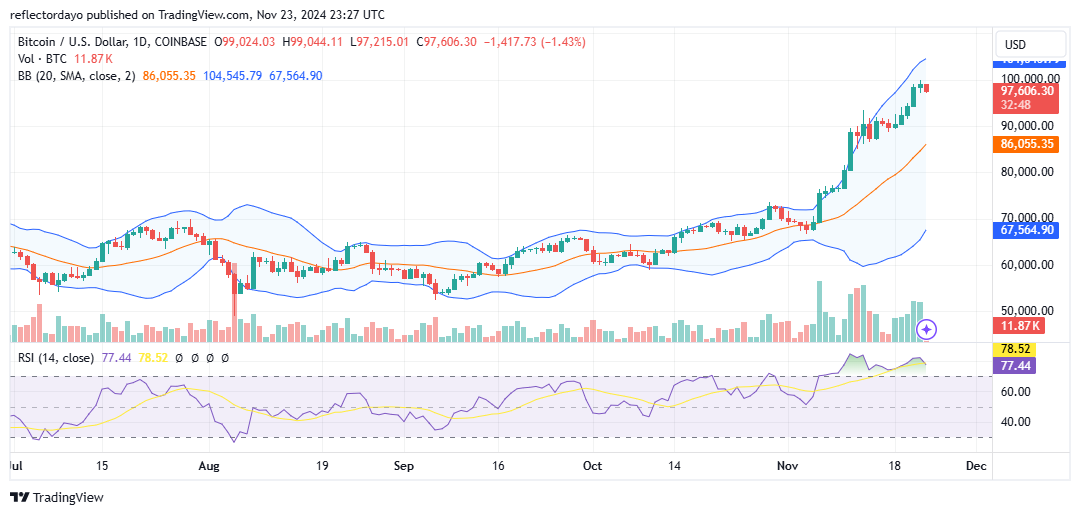Select the RSI (14, close) indicator legend

coord(56,358)
